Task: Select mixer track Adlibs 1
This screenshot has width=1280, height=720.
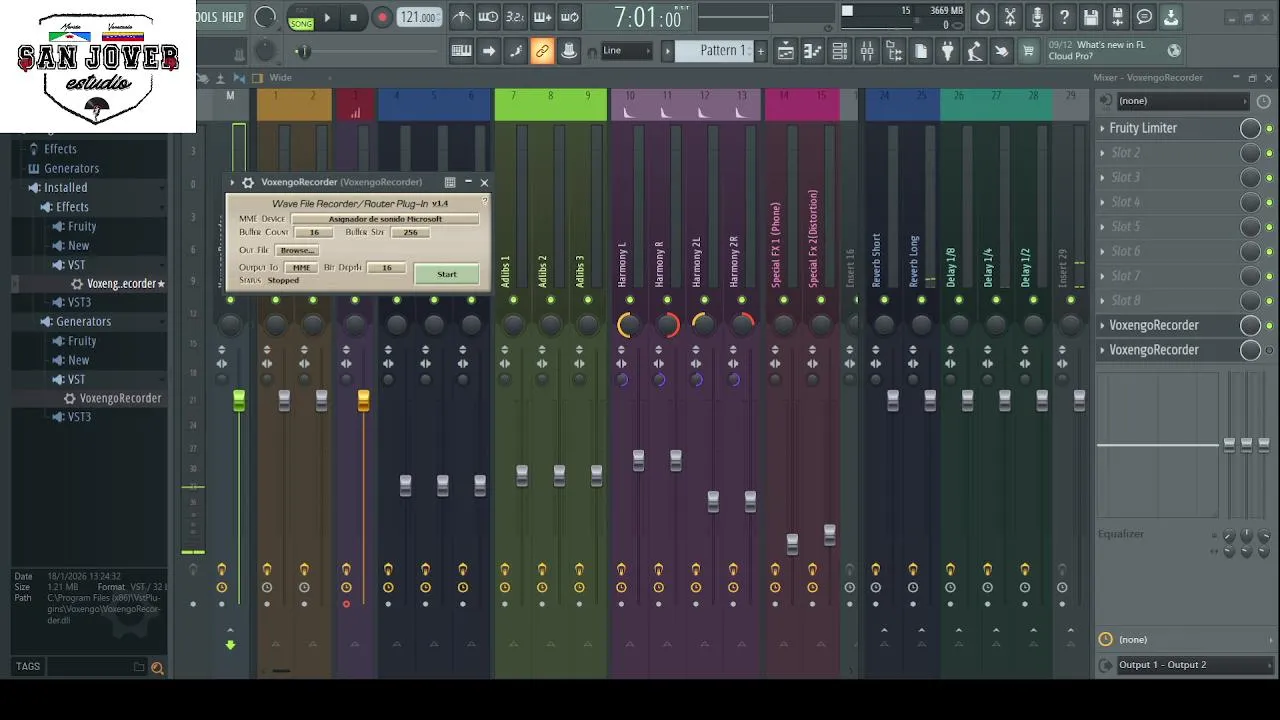Action: click(x=505, y=270)
